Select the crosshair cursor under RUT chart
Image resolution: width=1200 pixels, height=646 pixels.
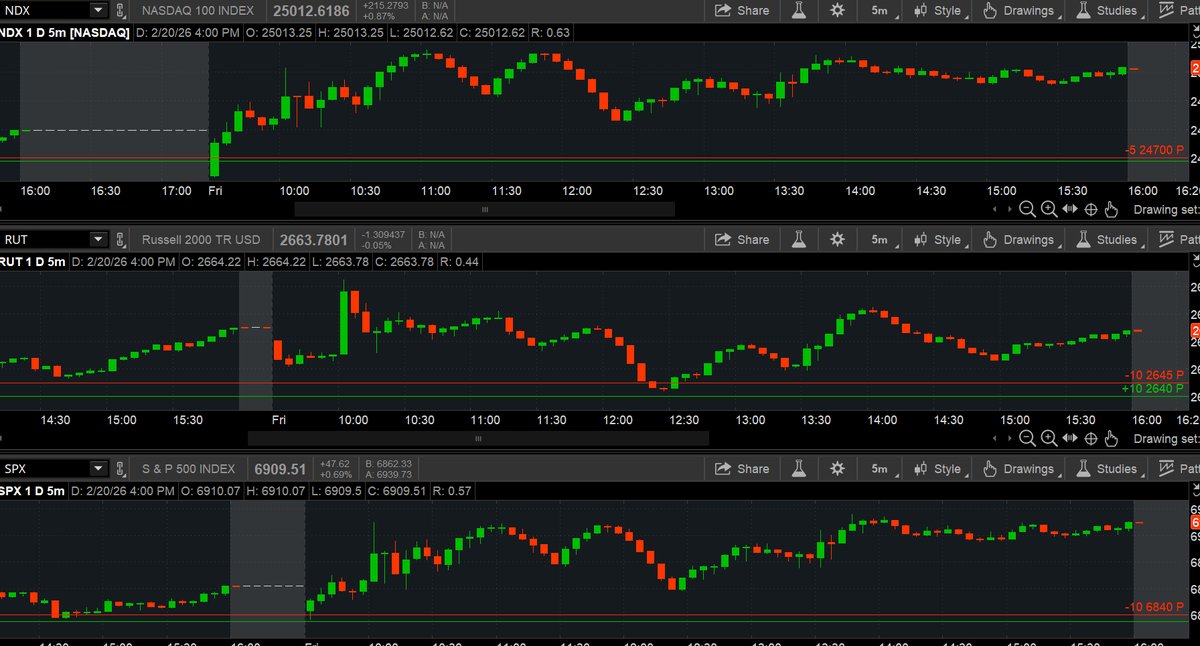tap(1091, 438)
